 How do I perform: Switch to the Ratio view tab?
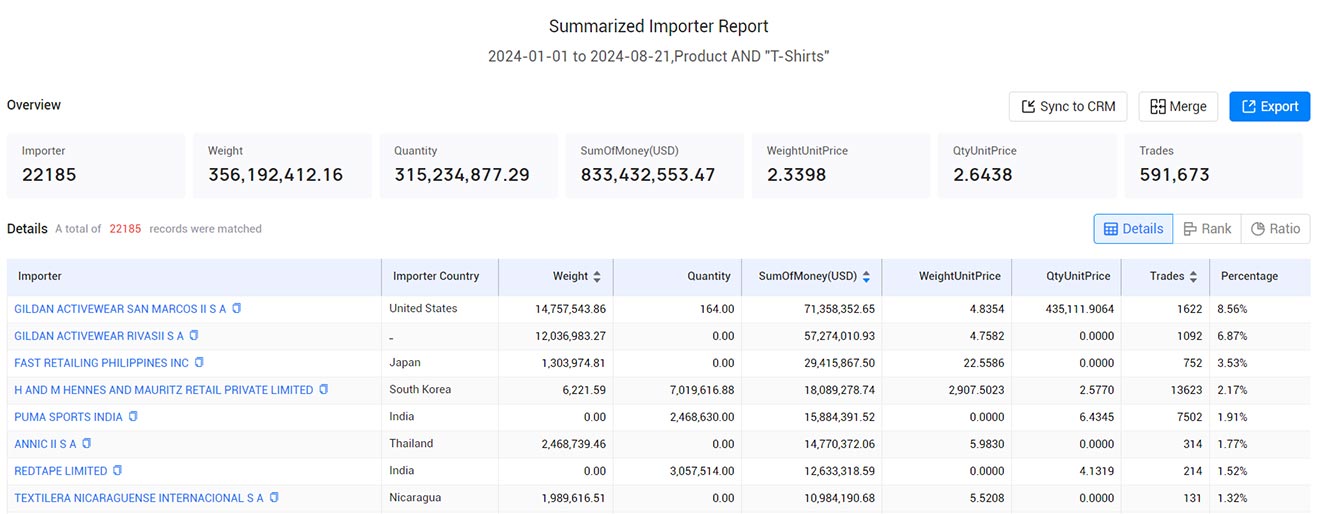[1275, 229]
